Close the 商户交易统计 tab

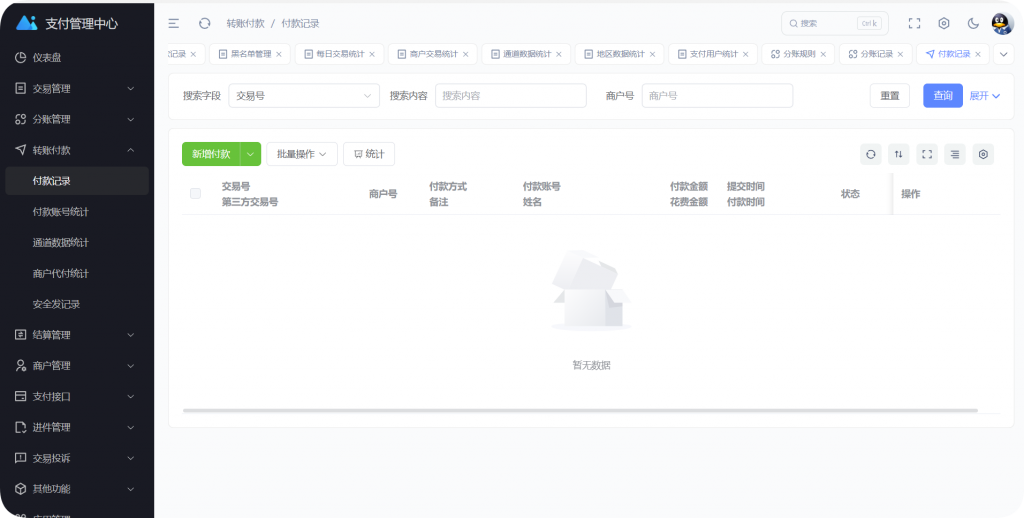[466, 54]
